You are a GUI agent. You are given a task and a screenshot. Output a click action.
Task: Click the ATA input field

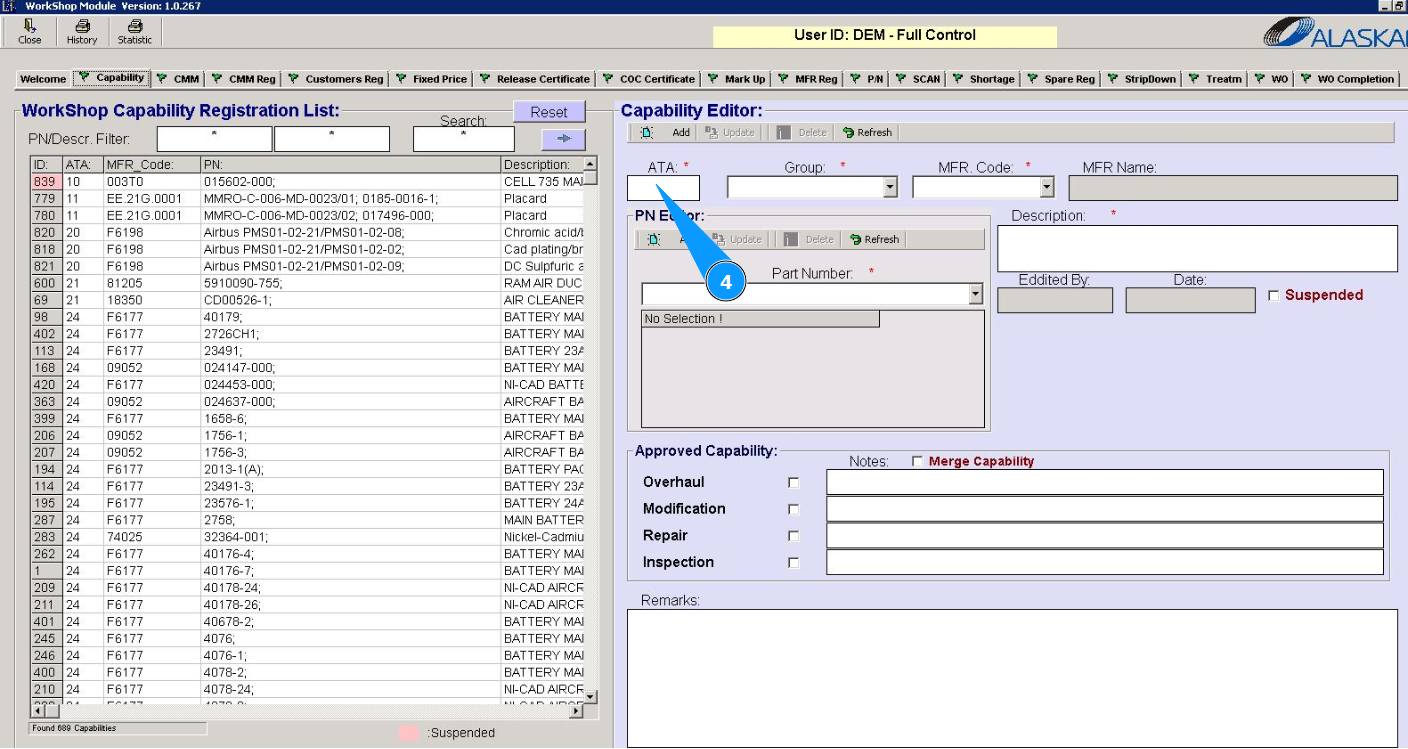[x=663, y=188]
